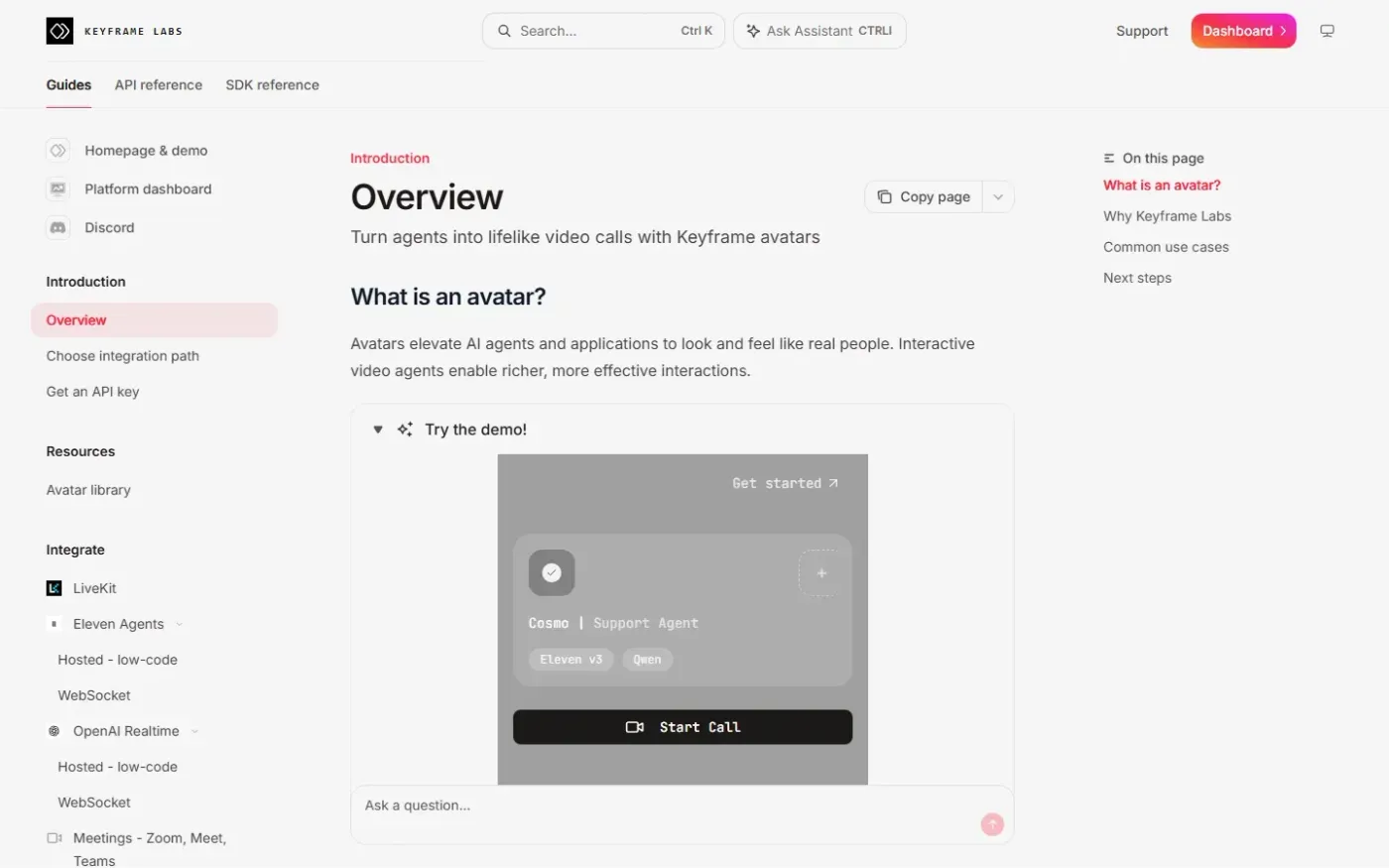The height and width of the screenshot is (868, 1389).
Task: Open the Dashboard button
Action: tap(1243, 31)
